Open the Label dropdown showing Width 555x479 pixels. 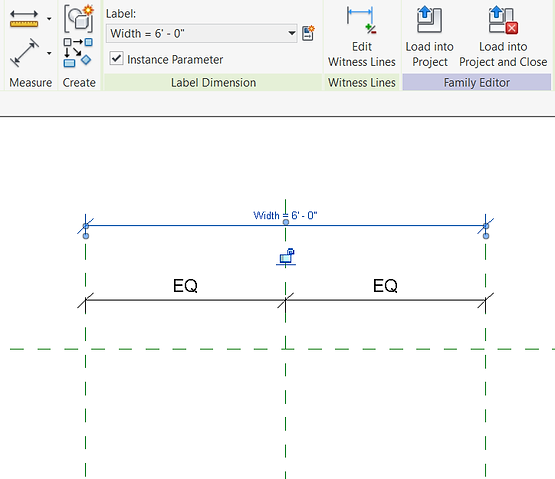pyautogui.click(x=201, y=34)
